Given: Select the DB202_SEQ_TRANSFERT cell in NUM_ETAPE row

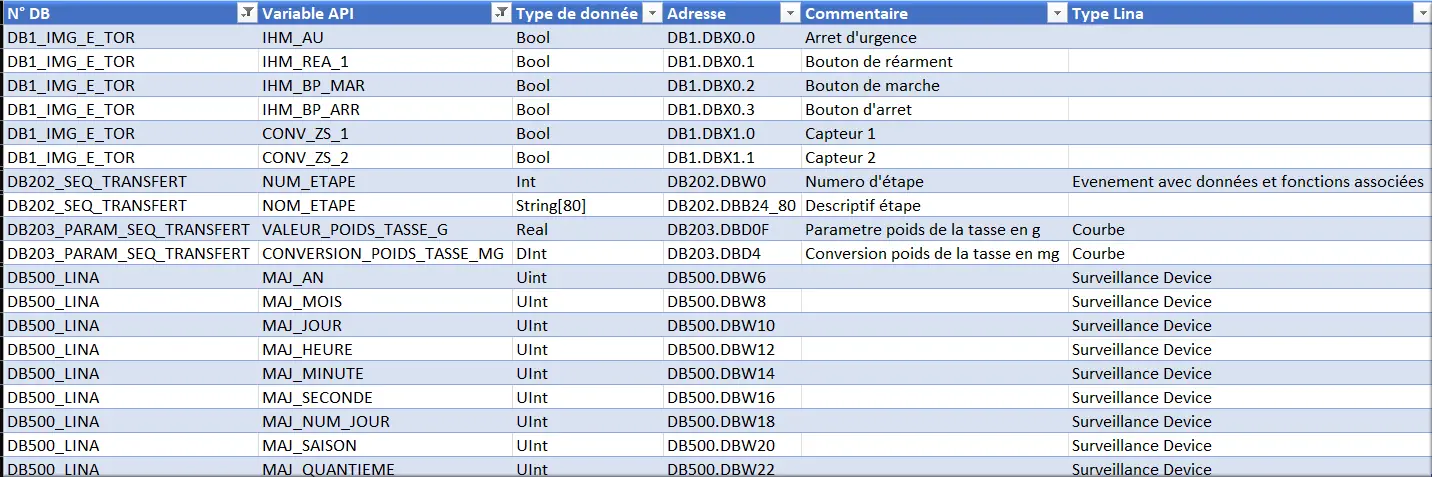Looking at the screenshot, I should 130,181.
